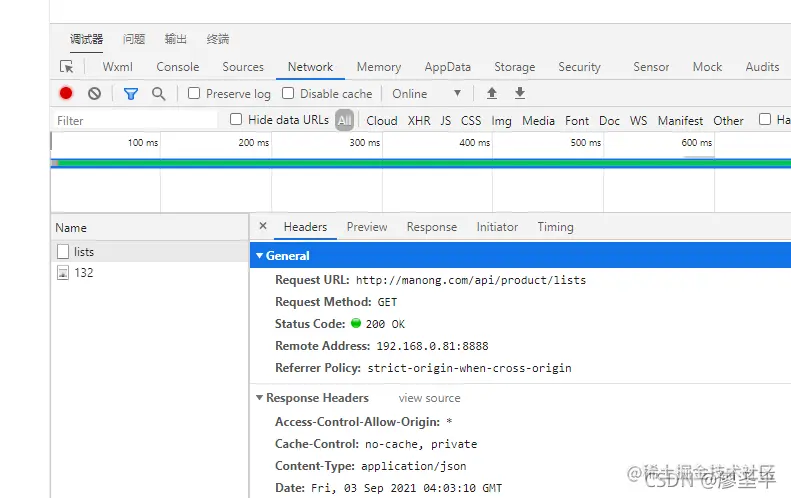Check the checkbox at the filter row's right end

765,119
